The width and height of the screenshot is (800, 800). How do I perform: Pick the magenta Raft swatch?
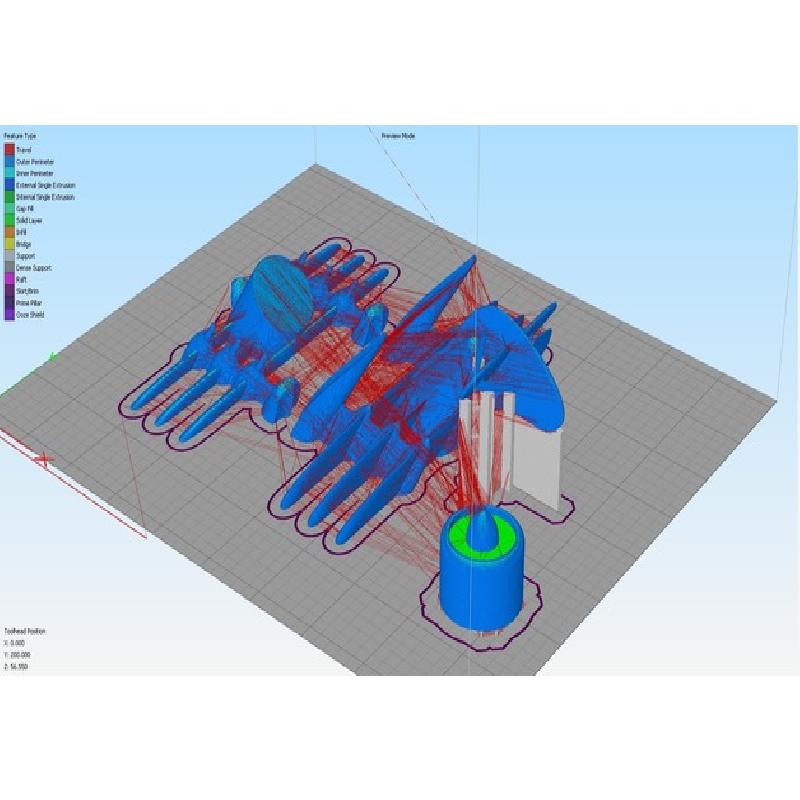(10, 280)
